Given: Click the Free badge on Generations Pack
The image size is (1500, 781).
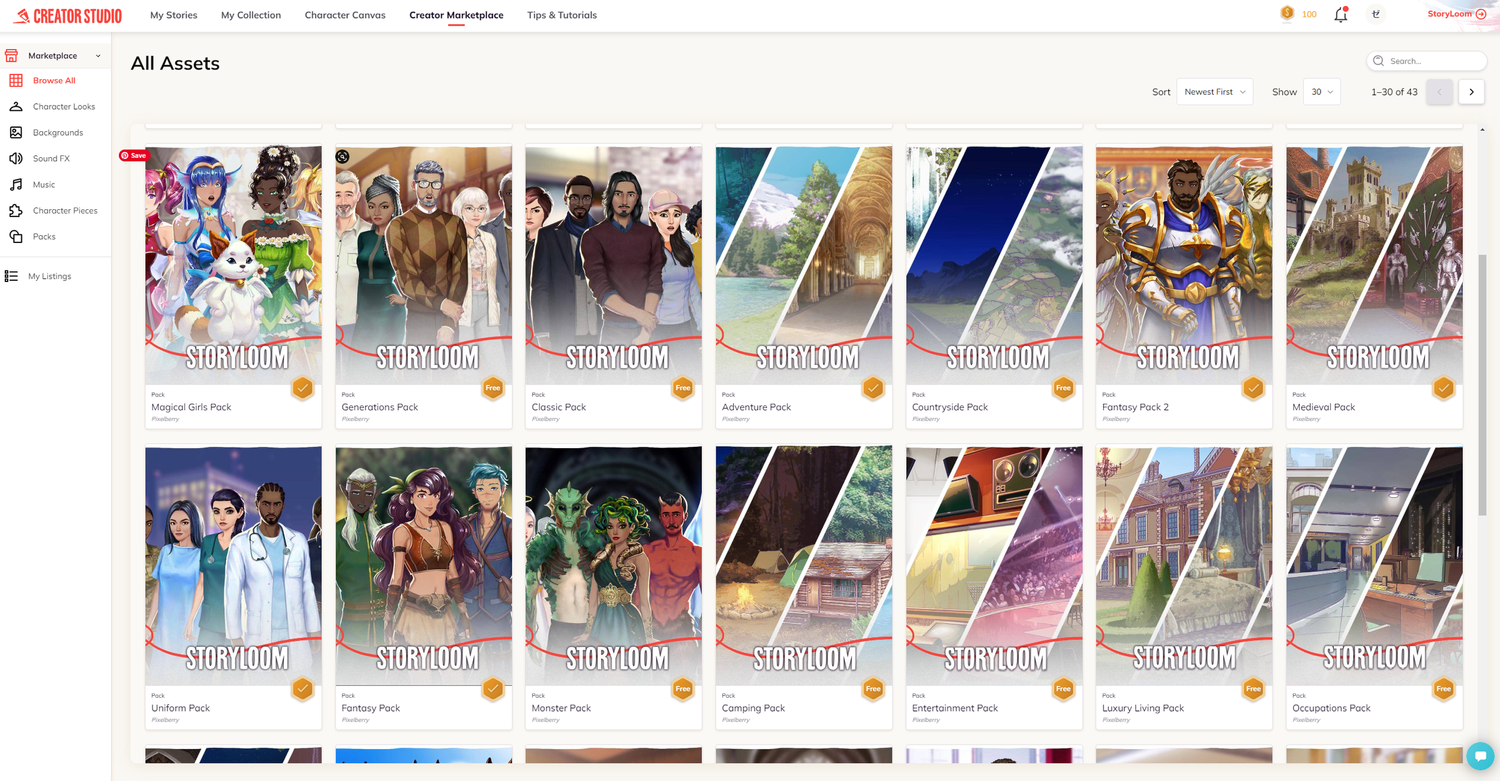Looking at the screenshot, I should coord(492,388).
